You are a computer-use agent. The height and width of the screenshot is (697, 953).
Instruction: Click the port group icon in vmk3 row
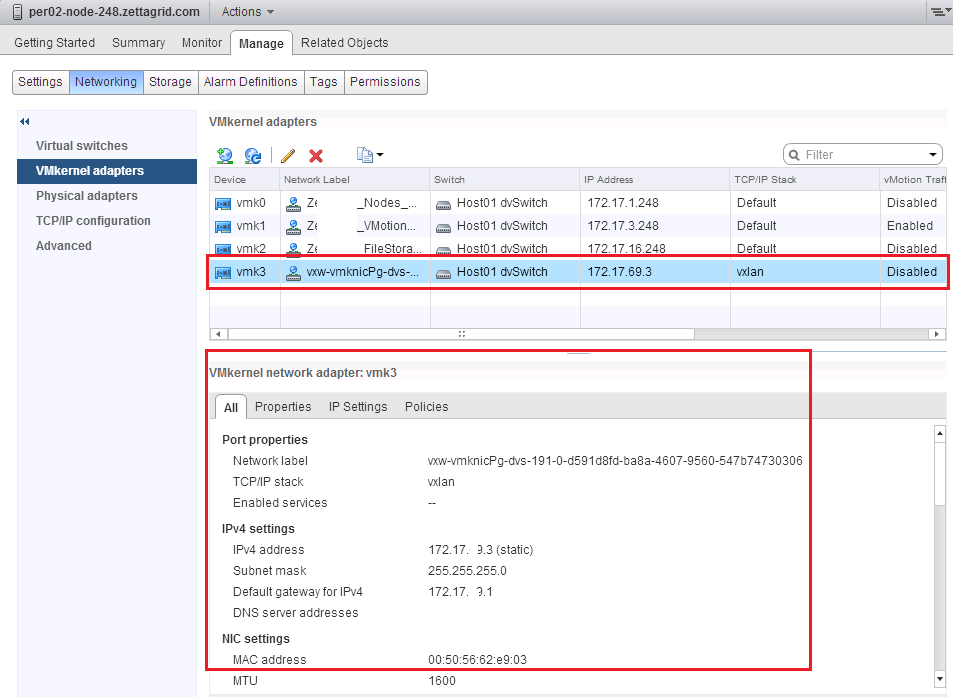coord(294,273)
